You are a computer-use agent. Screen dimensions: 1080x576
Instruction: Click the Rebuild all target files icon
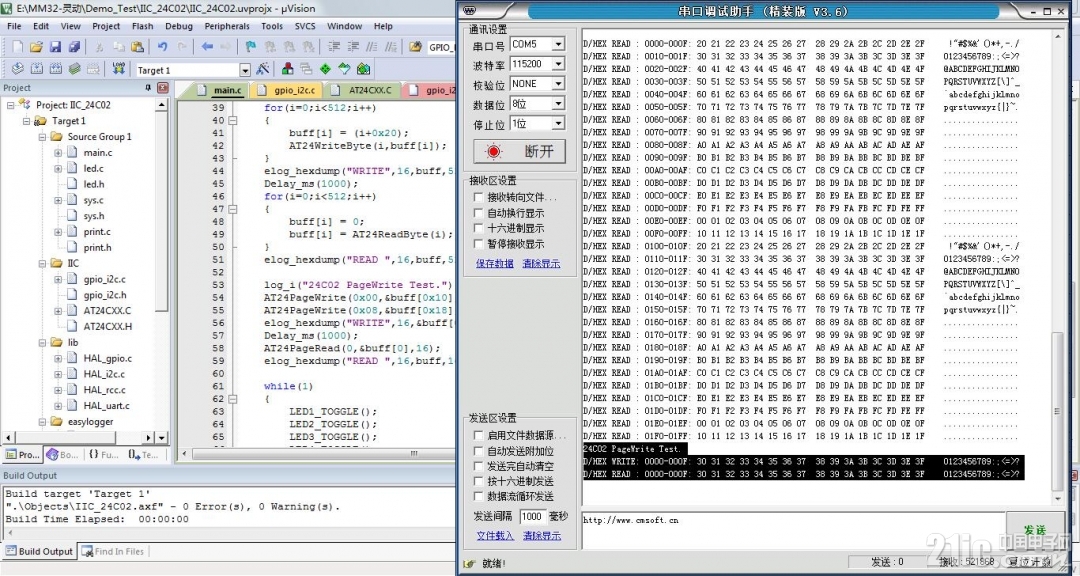(55, 70)
